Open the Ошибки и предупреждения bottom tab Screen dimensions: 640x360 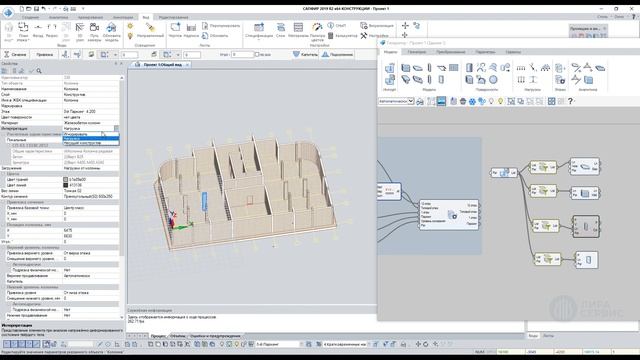[215, 336]
